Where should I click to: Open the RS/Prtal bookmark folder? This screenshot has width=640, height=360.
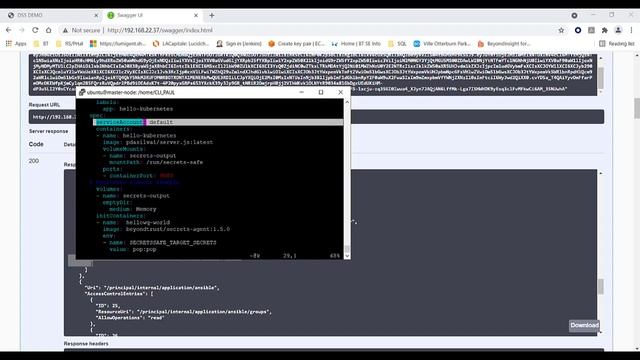[x=69, y=44]
